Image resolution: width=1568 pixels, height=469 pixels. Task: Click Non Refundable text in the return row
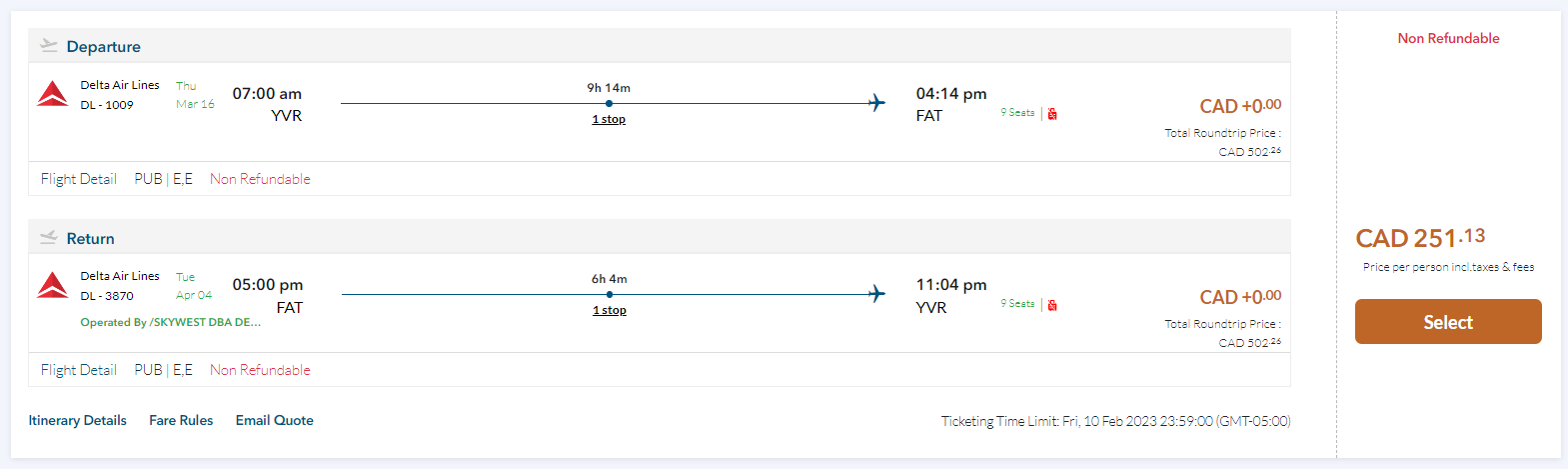point(260,370)
